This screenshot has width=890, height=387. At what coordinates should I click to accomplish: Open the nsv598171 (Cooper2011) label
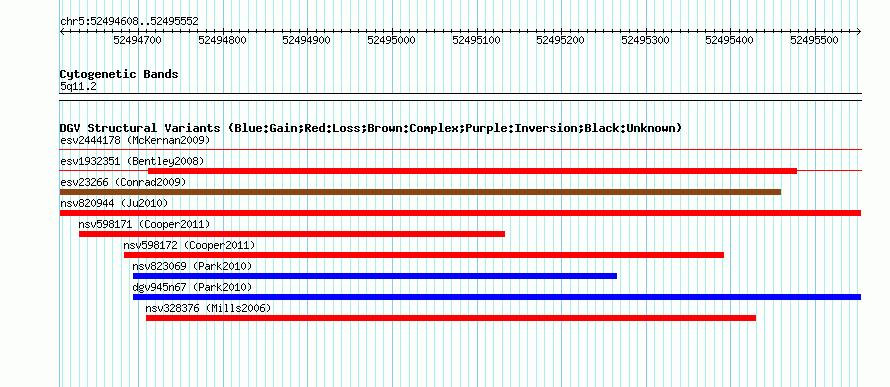(x=144, y=224)
